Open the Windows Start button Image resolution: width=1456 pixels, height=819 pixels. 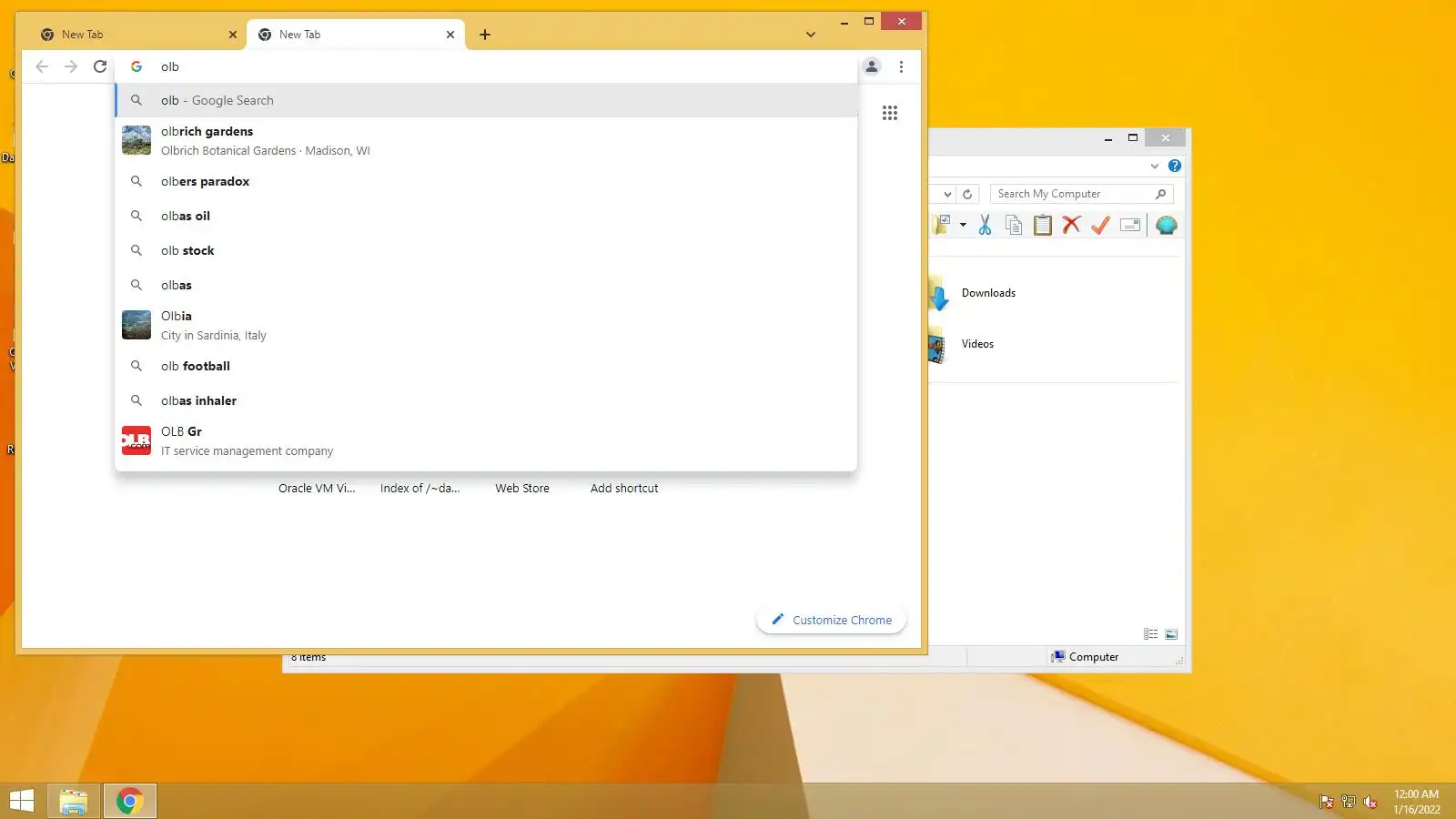[x=22, y=801]
